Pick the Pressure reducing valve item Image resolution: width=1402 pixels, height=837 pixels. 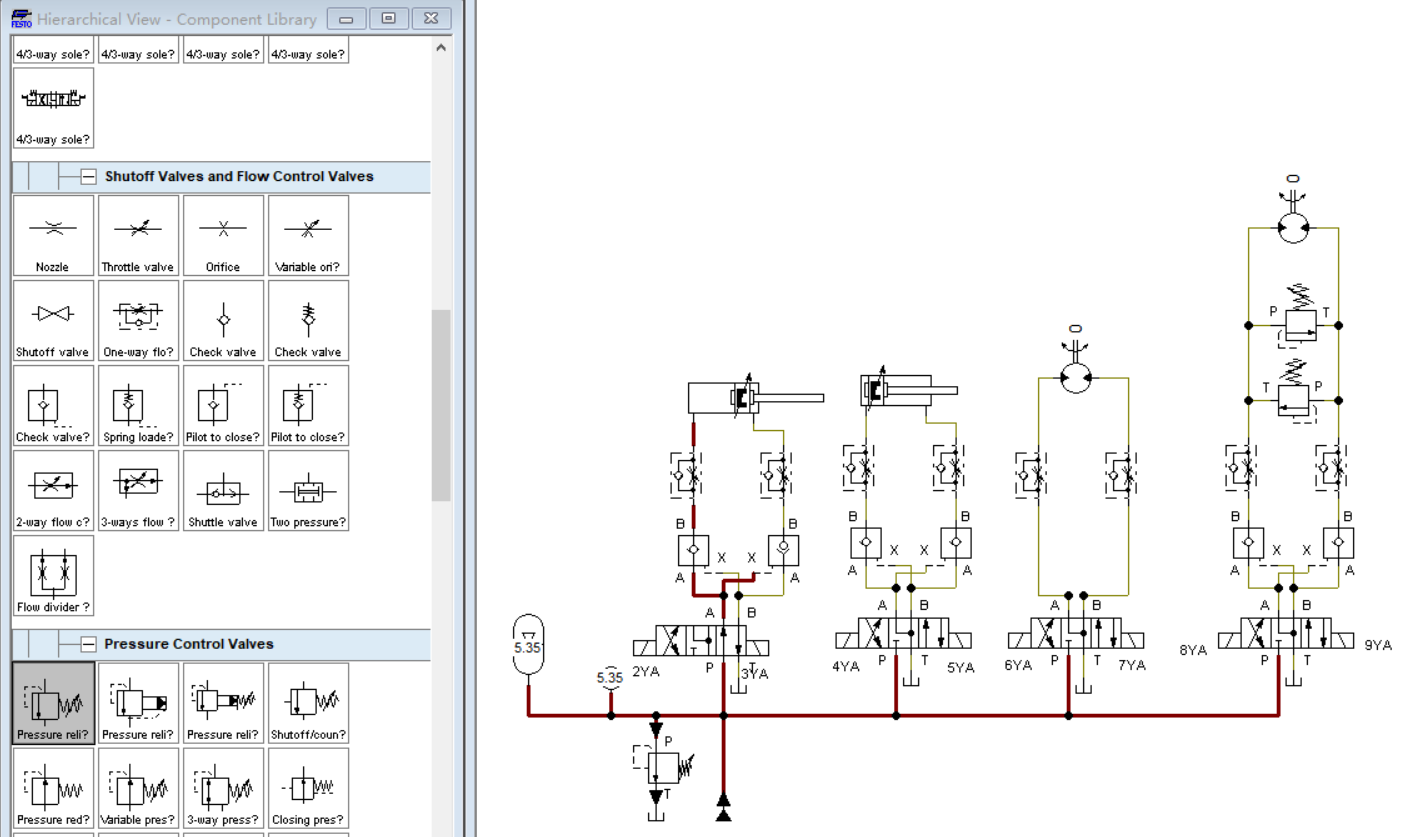(x=53, y=789)
